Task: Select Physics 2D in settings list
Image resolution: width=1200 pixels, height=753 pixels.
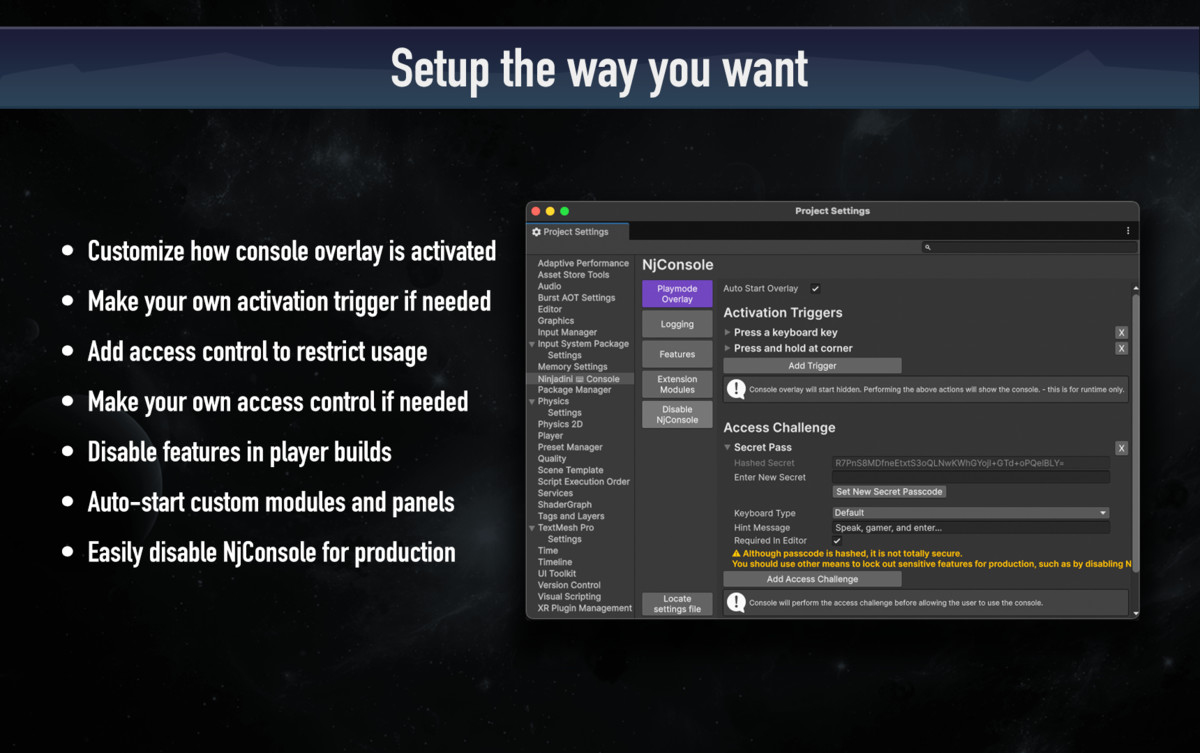Action: [x=560, y=425]
